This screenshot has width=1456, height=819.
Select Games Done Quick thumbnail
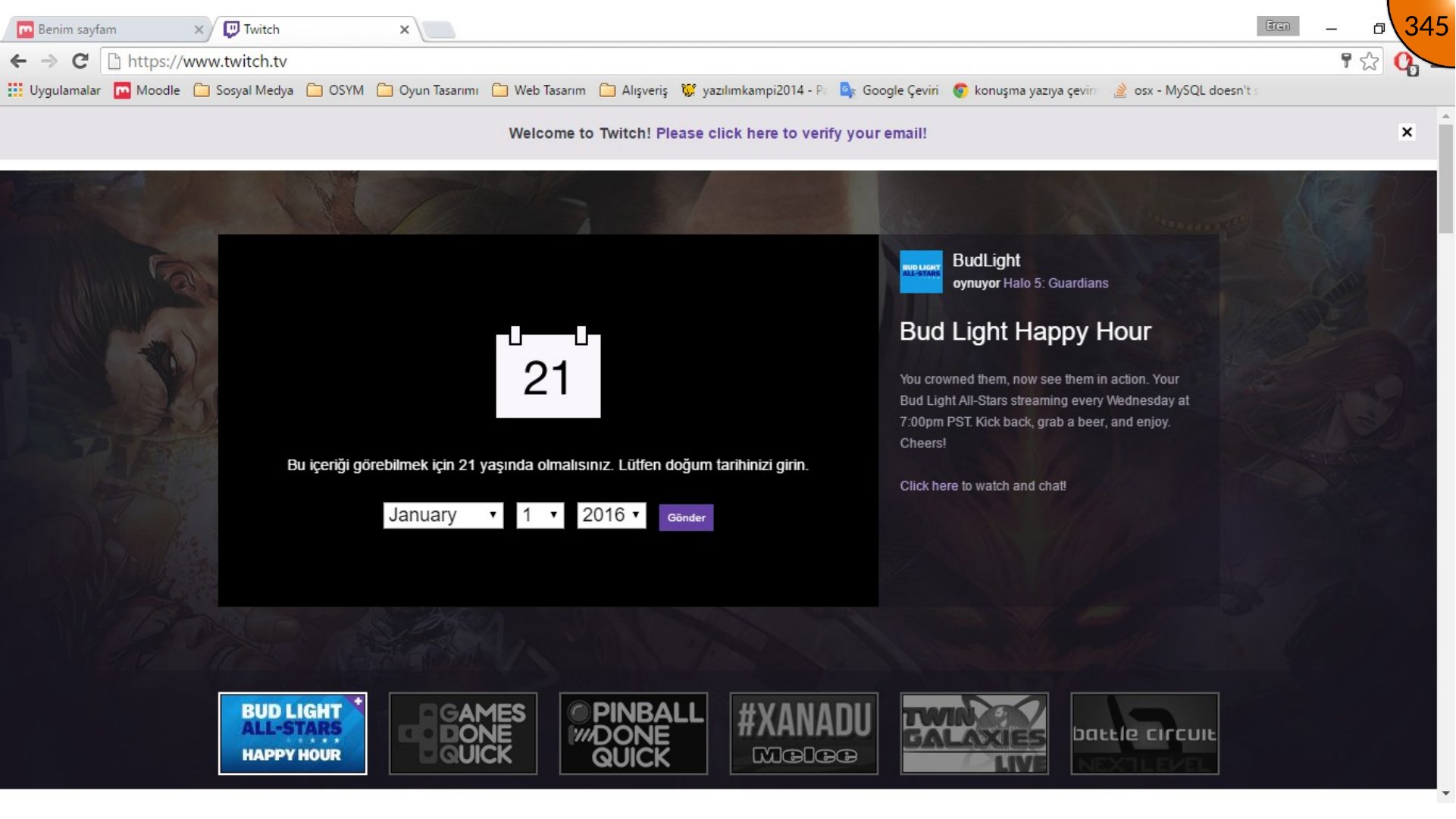tap(463, 733)
